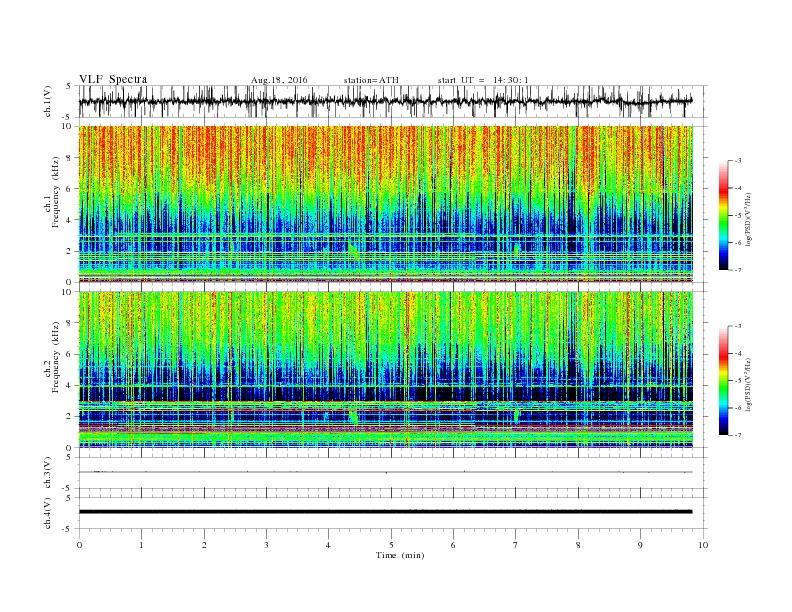Click the time axis tick label '1'
Screen dimensions: 792x612
[142, 545]
